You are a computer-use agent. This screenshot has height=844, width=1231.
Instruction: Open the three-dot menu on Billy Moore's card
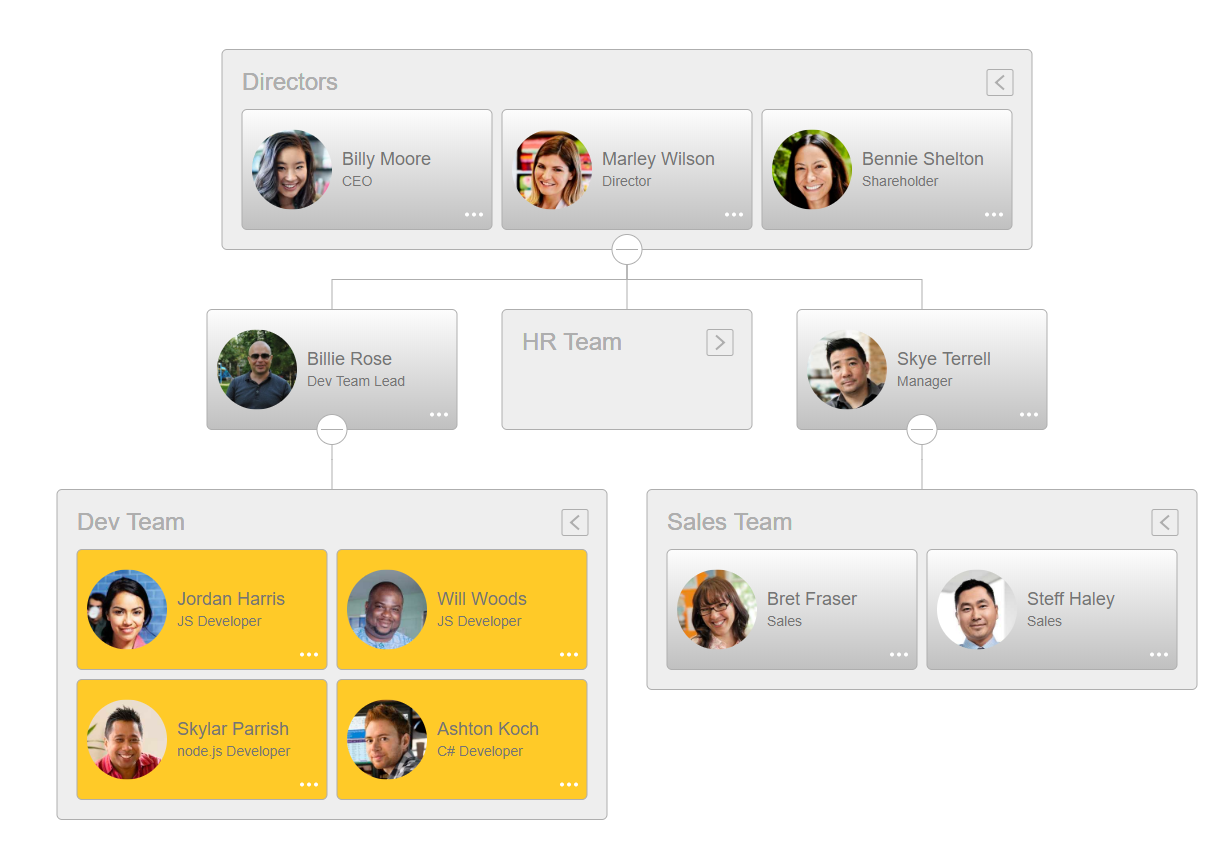474,214
